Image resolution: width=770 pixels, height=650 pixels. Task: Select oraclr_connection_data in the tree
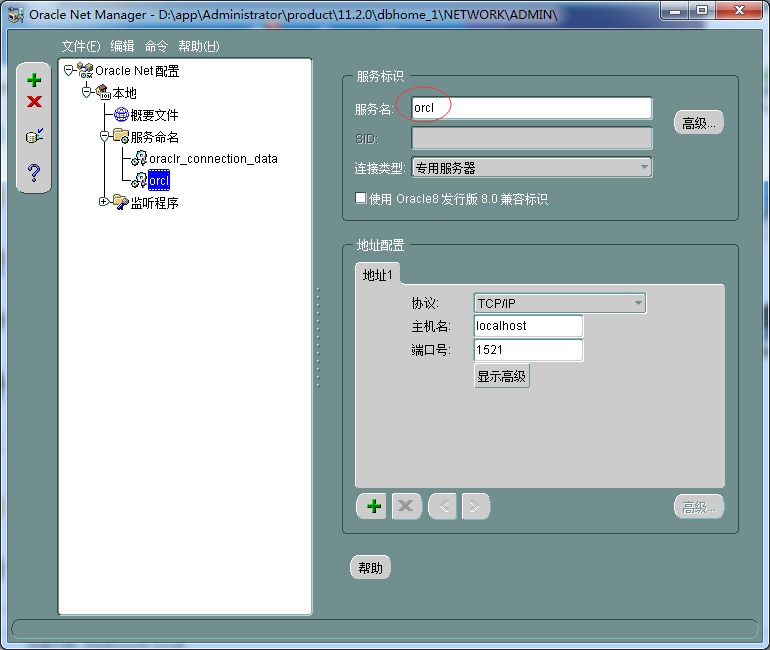[x=213, y=159]
